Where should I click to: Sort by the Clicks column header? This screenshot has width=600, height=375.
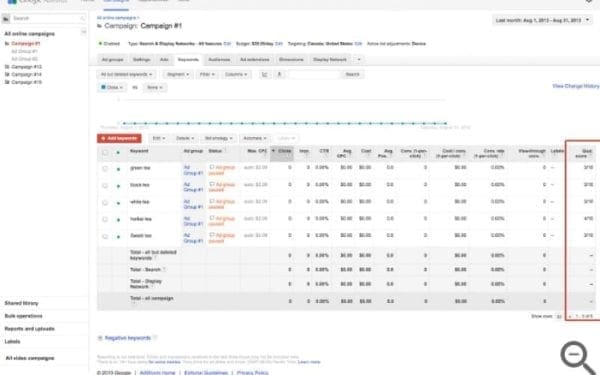[282, 153]
